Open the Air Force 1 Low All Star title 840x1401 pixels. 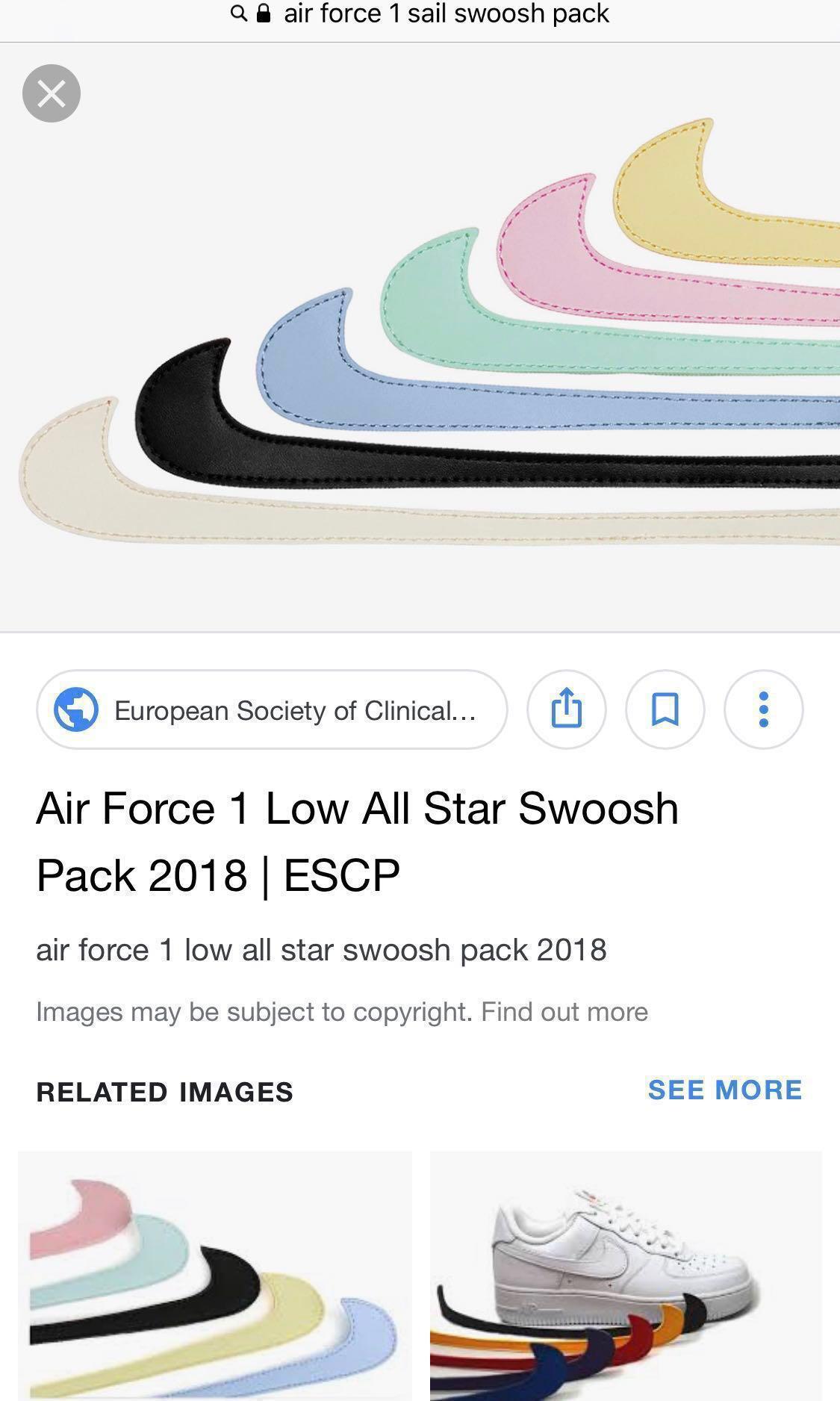coord(358,841)
